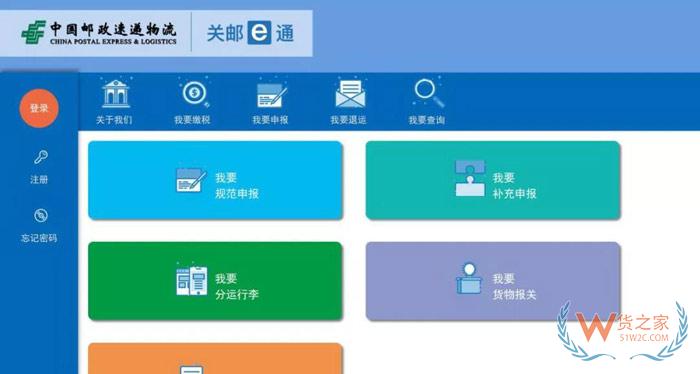Click the 我要退运 envelope icon
This screenshot has width=700, height=374.
(350, 93)
